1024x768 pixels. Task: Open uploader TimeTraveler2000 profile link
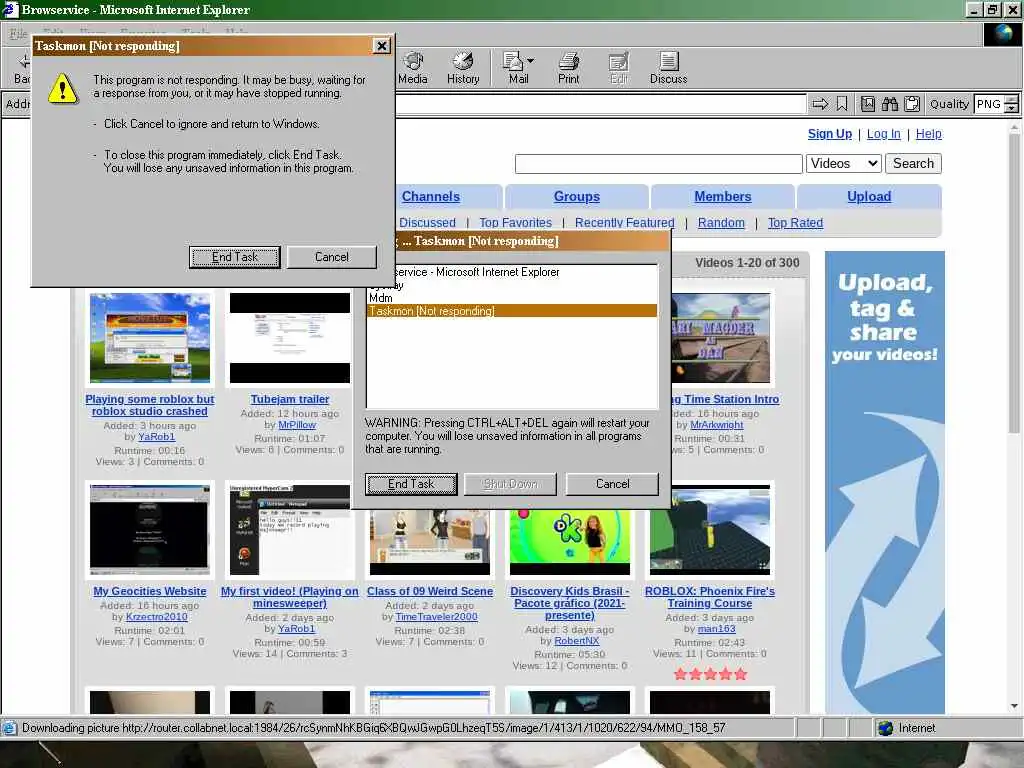436,616
